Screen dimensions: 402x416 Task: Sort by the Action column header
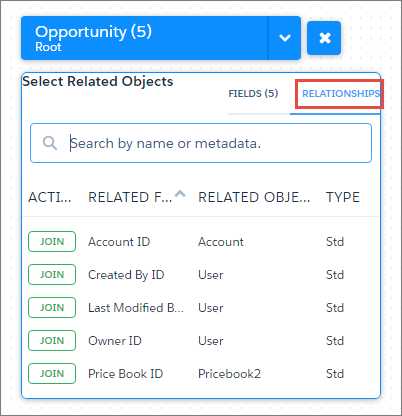50,197
